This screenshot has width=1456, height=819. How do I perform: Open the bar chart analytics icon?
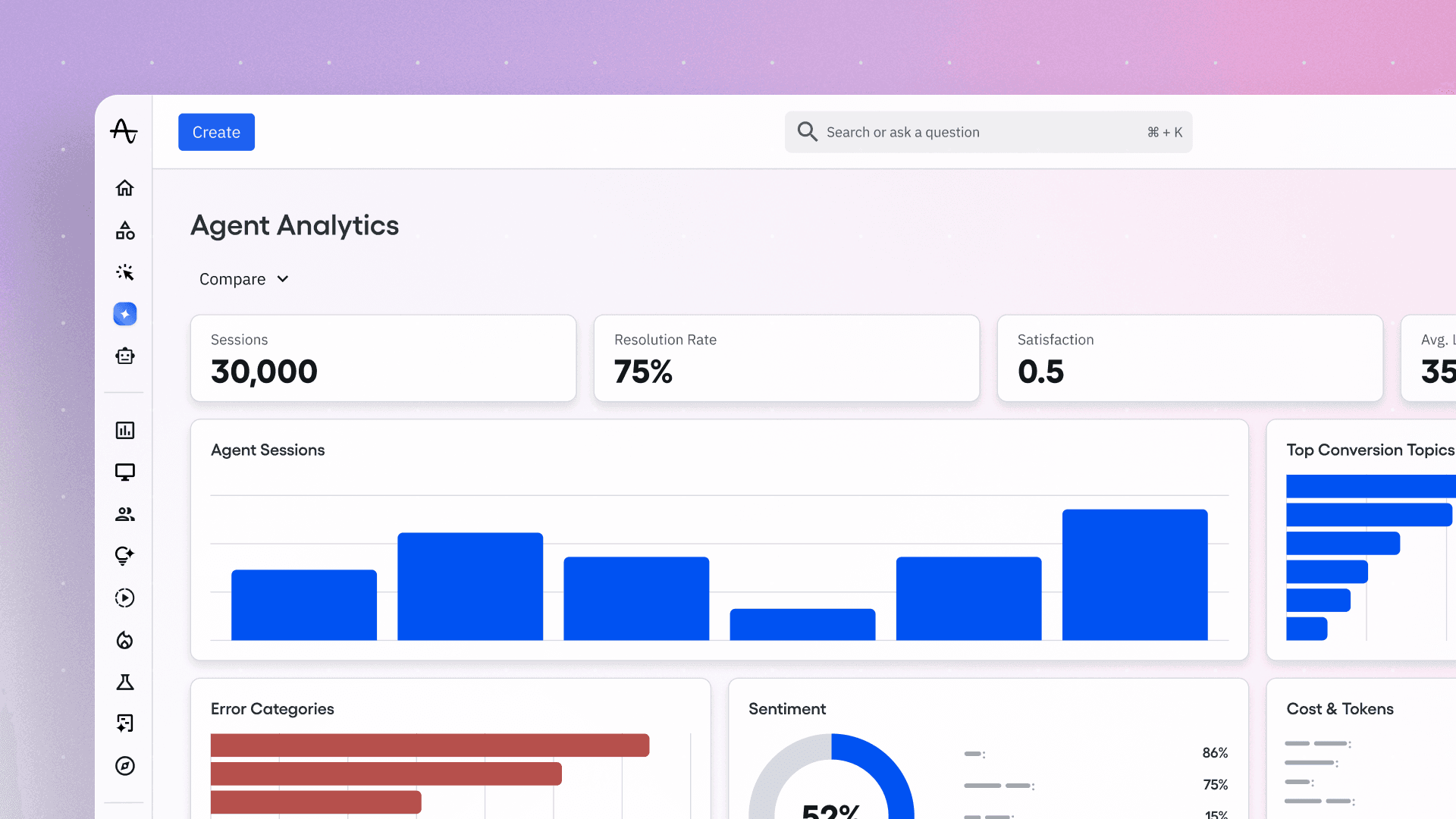click(x=124, y=430)
